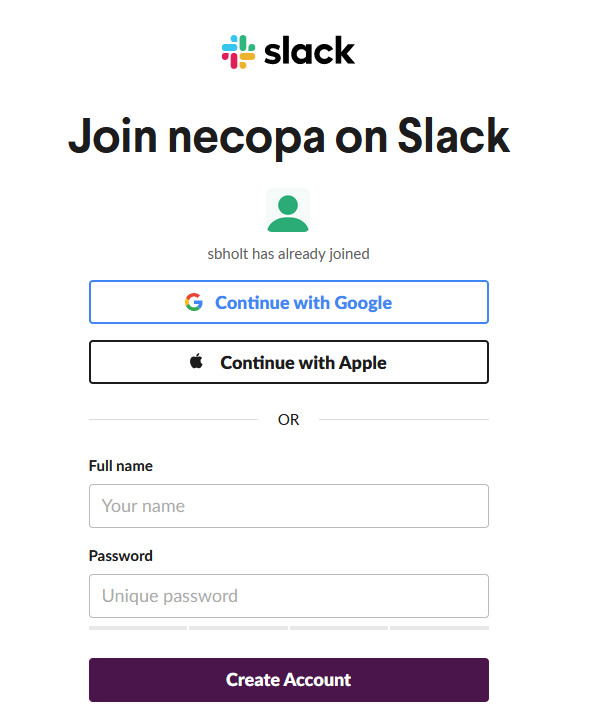This screenshot has height=715, width=603.
Task: Click the green sbholt avatar icon
Action: click(288, 210)
